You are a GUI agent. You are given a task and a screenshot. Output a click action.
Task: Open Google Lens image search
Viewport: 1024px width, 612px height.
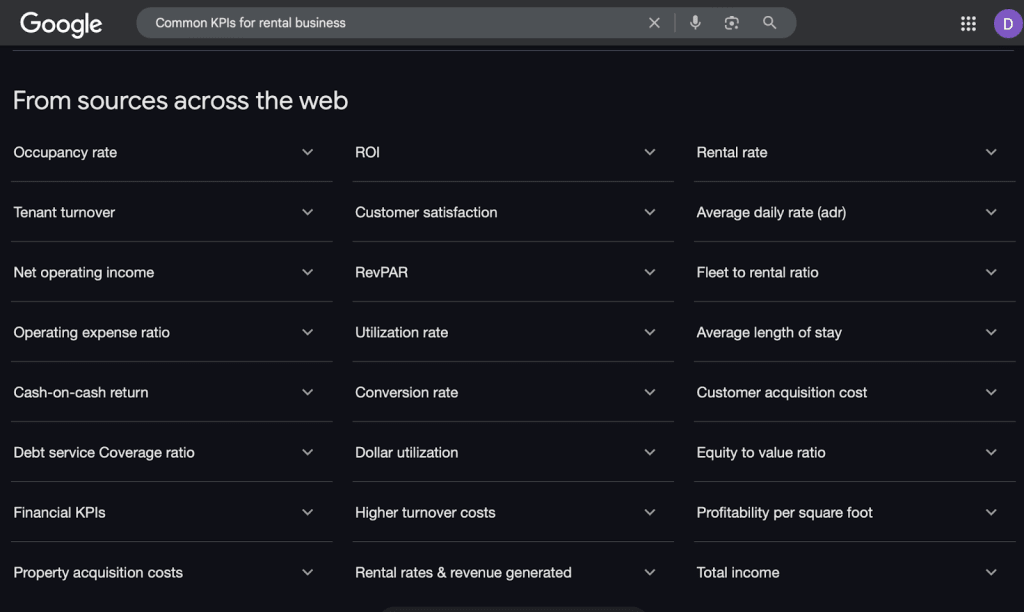tap(732, 23)
